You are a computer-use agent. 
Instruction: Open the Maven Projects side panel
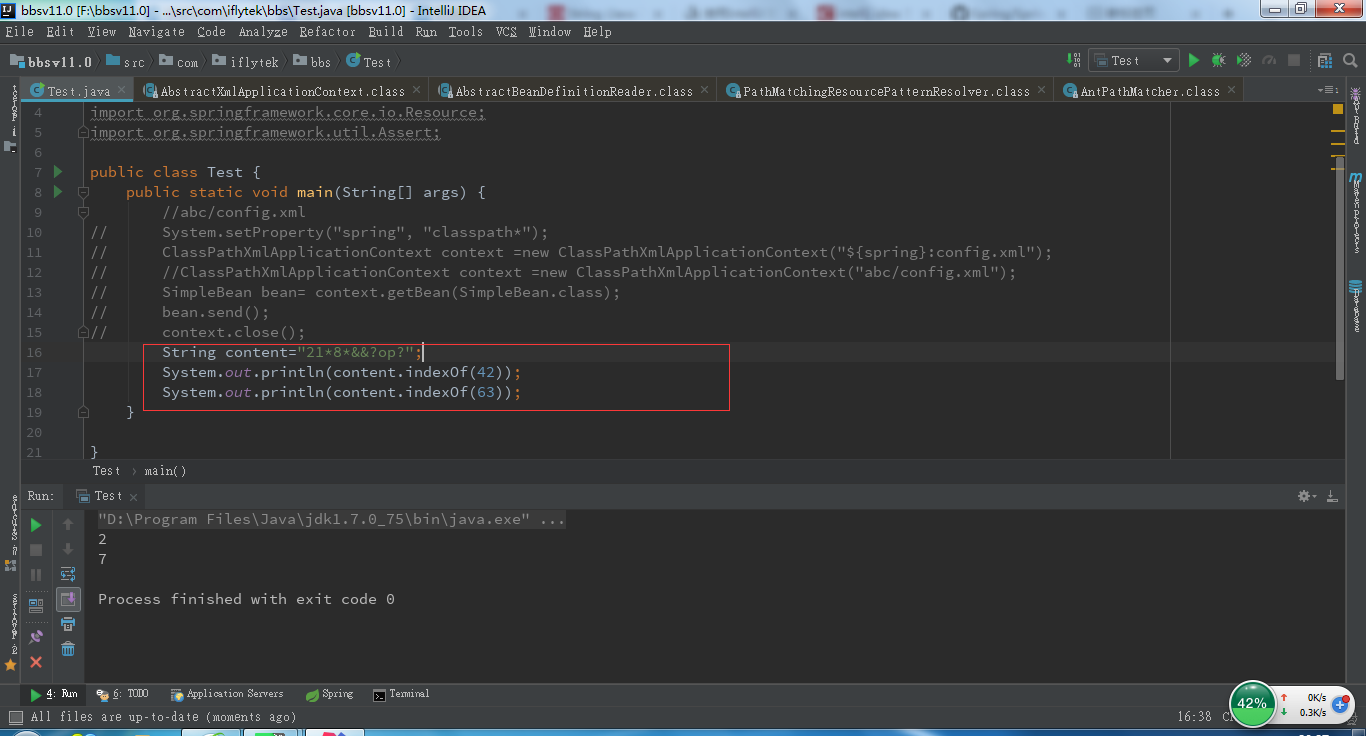pyautogui.click(x=1357, y=214)
